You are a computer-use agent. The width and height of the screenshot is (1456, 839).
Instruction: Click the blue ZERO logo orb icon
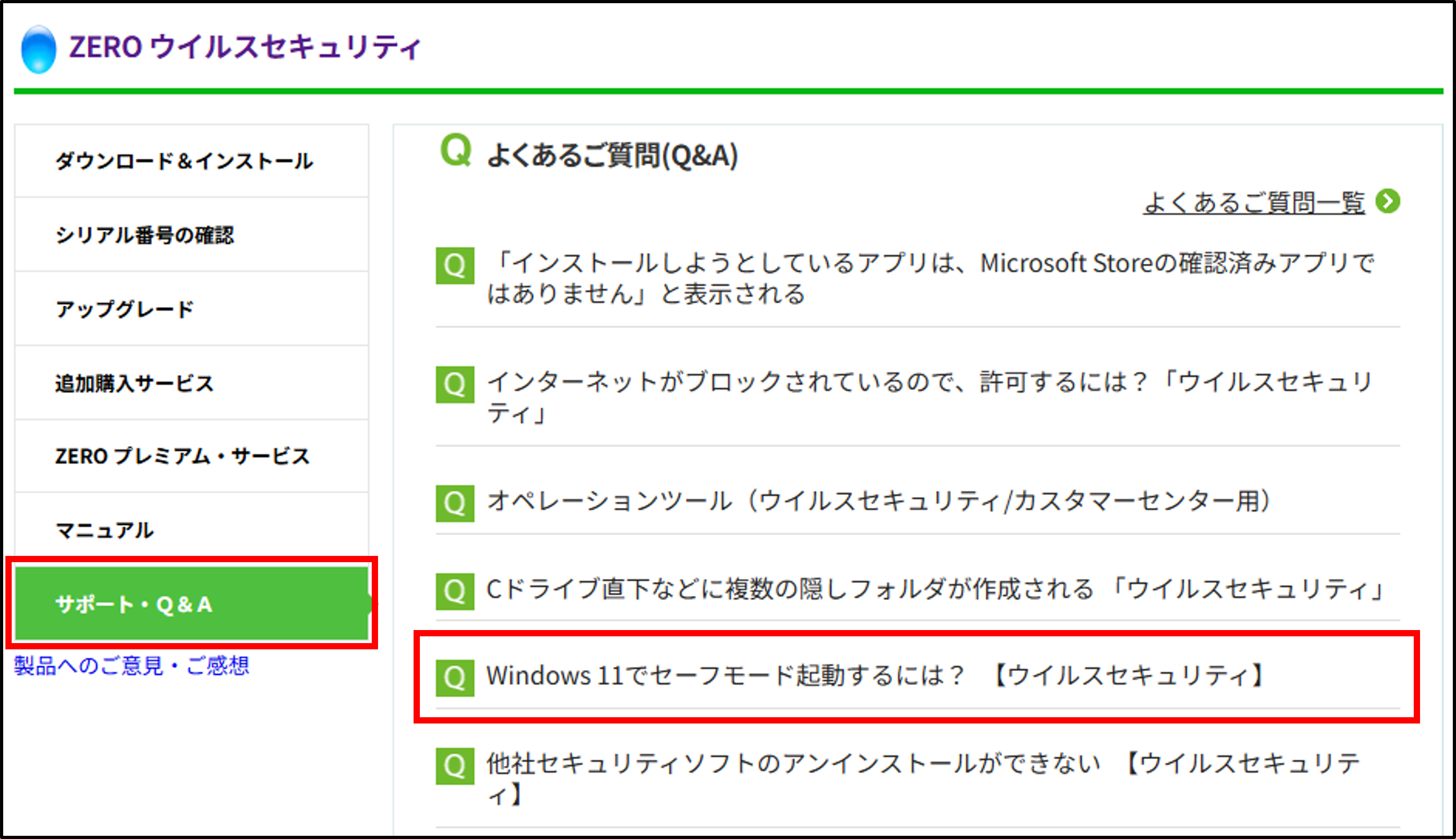point(39,49)
